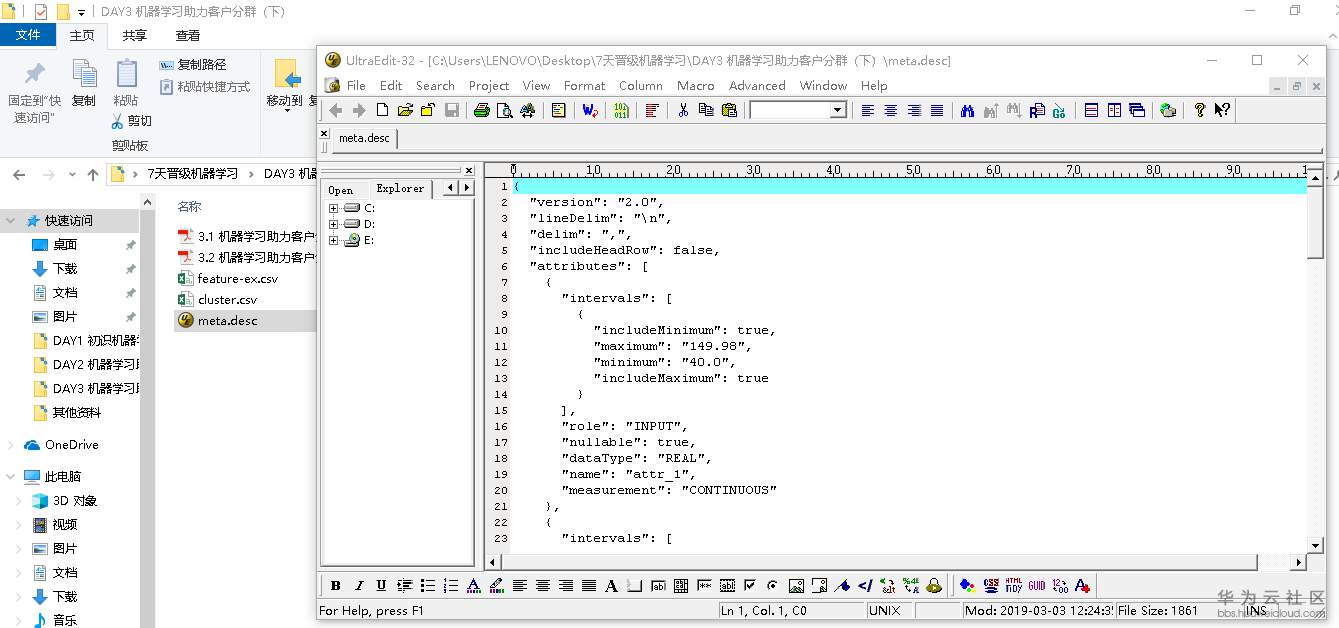Click the HTML Tidy icon
The height and width of the screenshot is (628, 1339).
1013,586
